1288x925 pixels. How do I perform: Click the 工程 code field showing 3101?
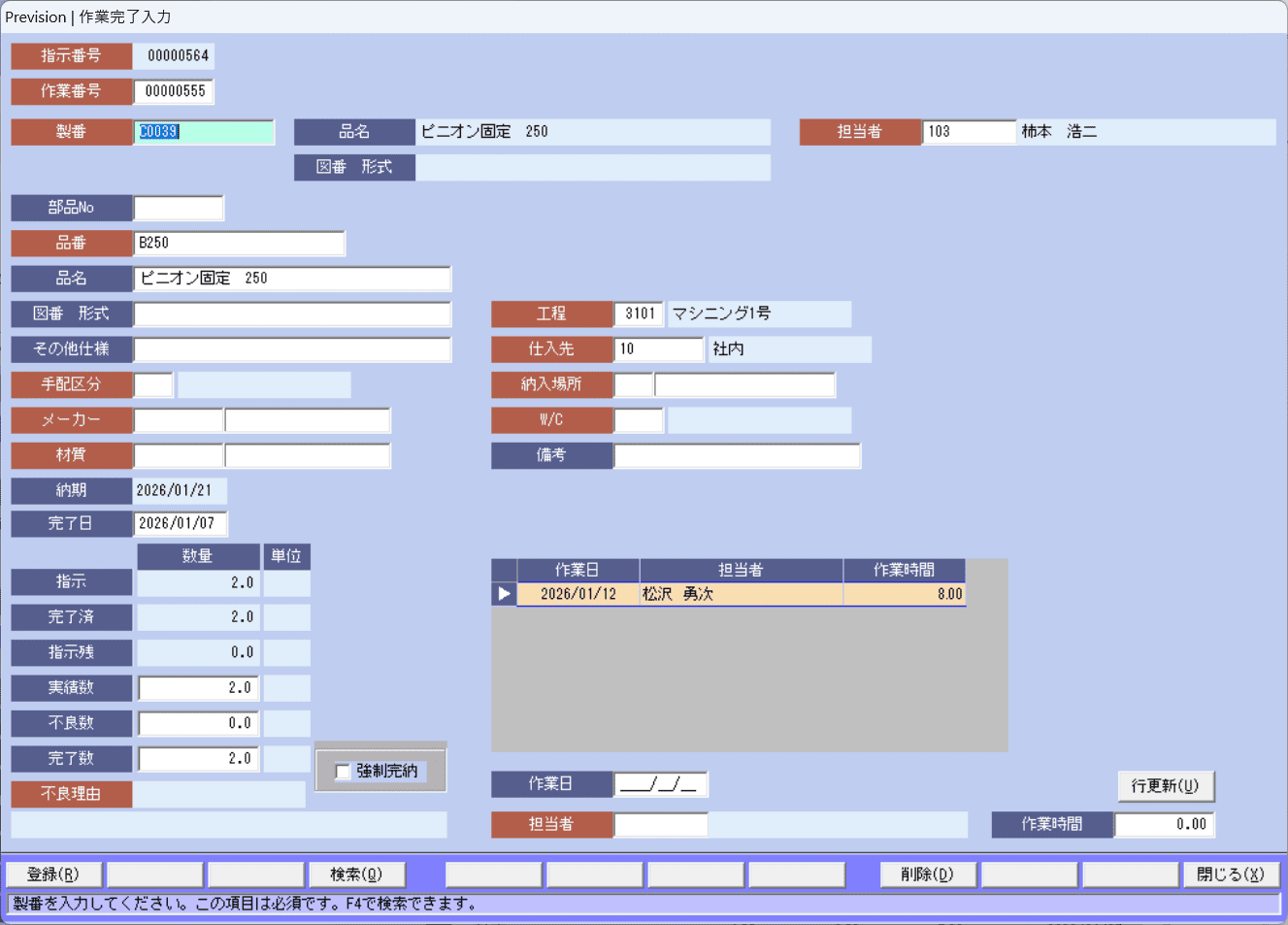[639, 314]
